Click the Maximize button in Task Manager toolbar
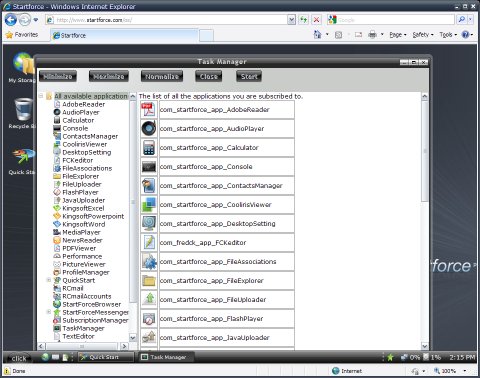 tap(109, 76)
